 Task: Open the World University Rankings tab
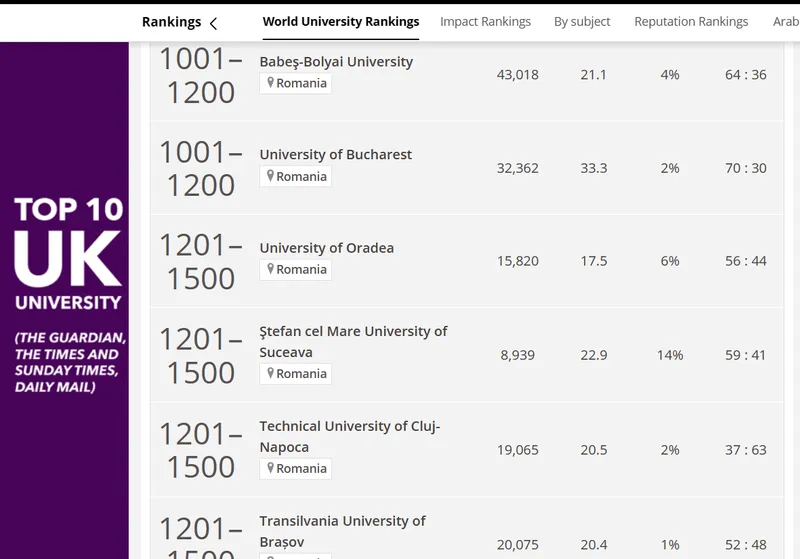pos(341,22)
